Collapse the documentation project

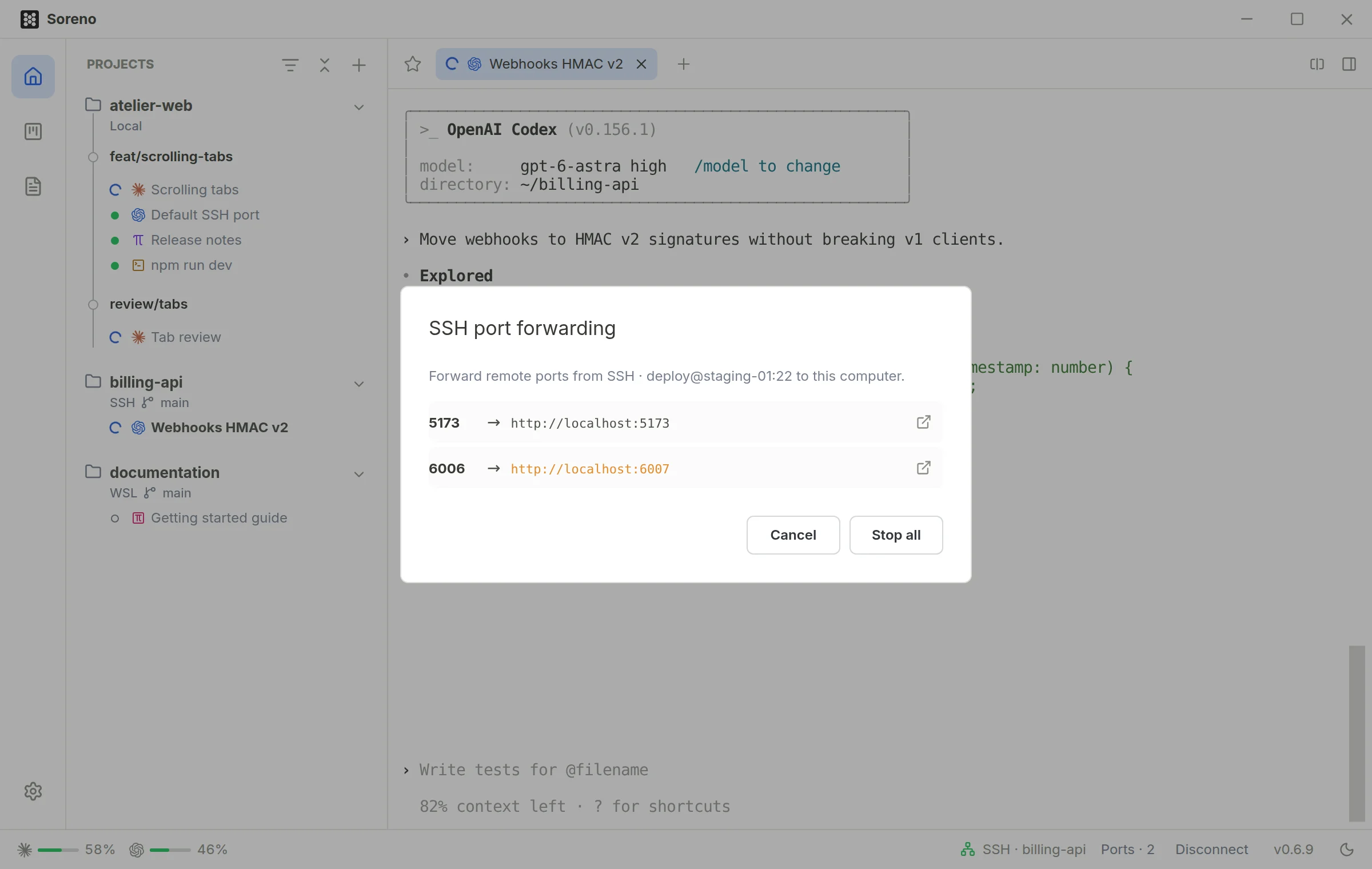coord(359,474)
